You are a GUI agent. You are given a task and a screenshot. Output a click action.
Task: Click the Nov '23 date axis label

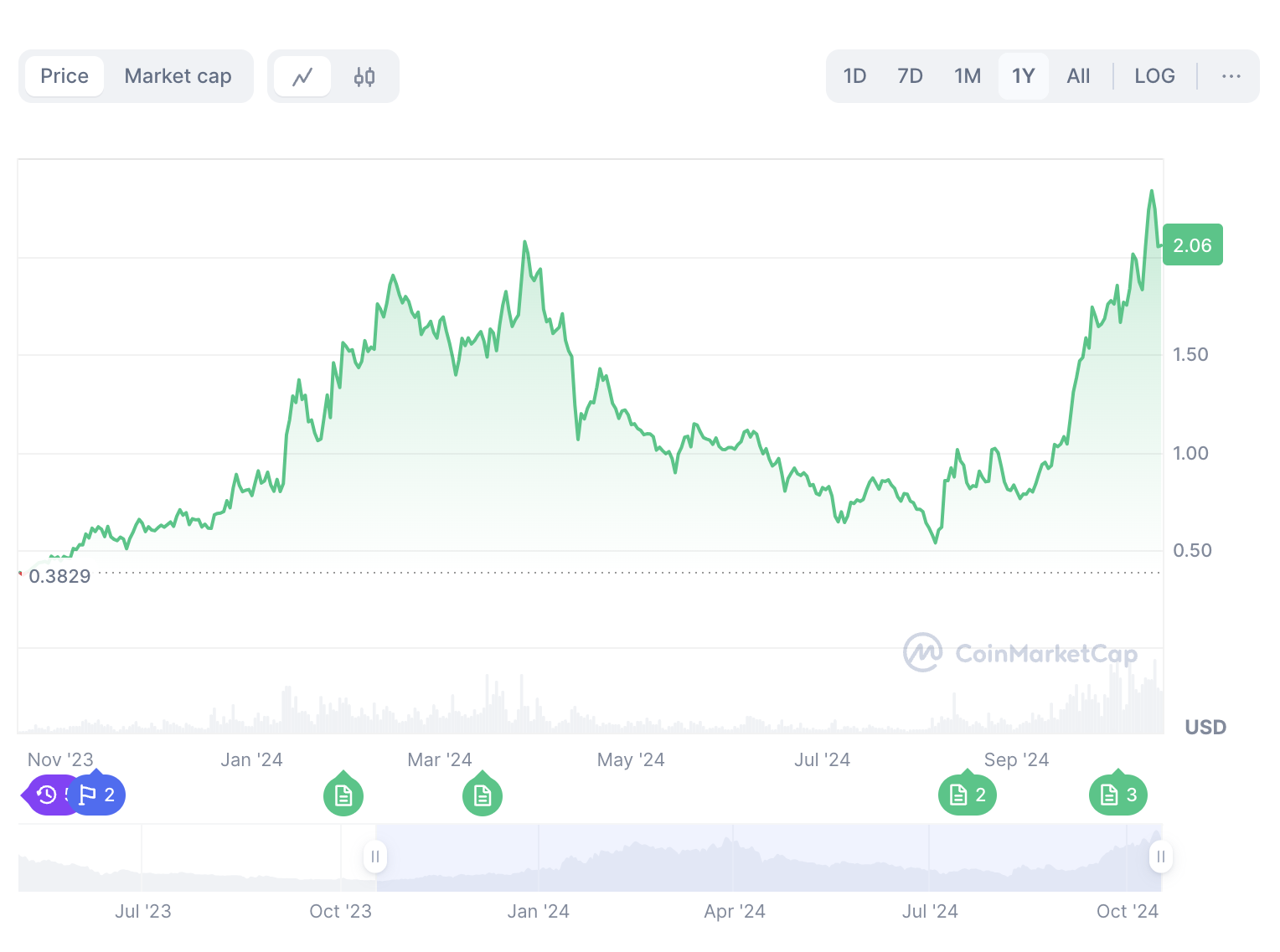60,759
